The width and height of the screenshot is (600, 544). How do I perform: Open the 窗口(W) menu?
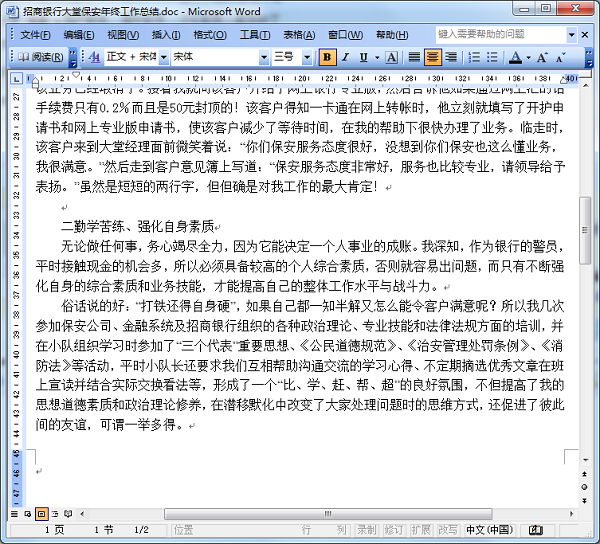[x=345, y=35]
